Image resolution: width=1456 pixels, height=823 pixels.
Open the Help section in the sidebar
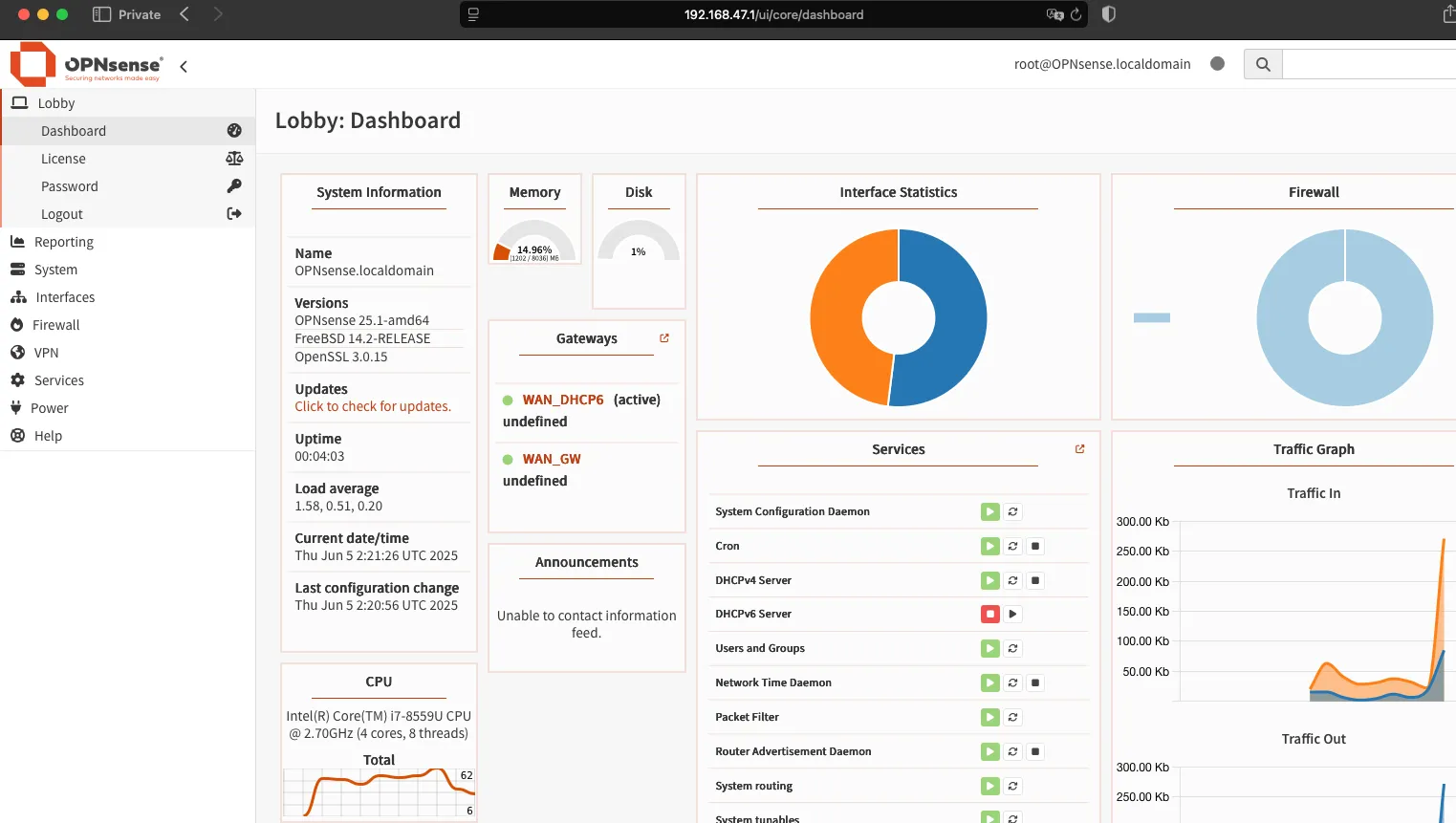(x=46, y=435)
